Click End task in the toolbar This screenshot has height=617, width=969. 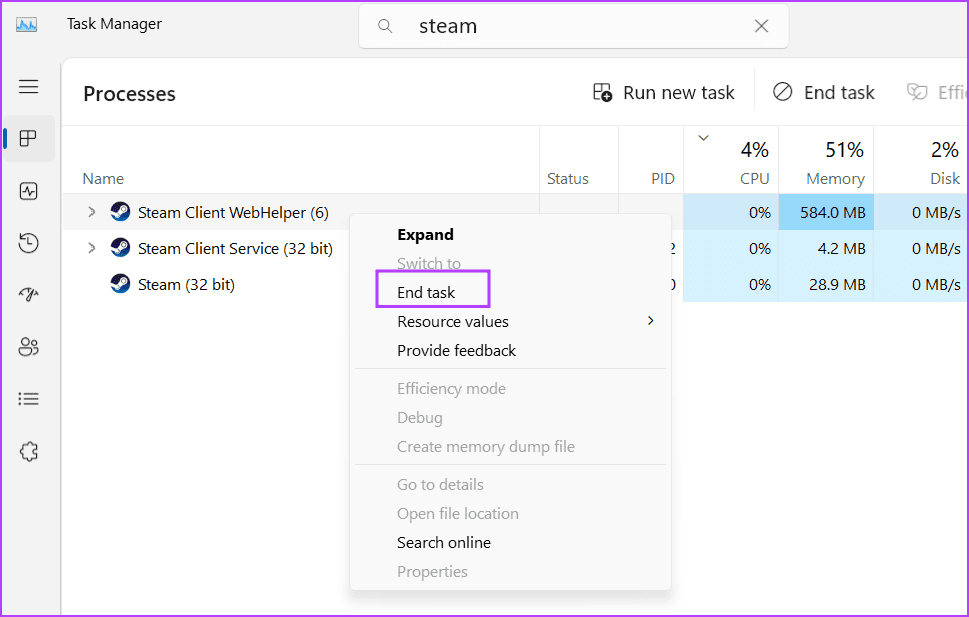[x=824, y=93]
